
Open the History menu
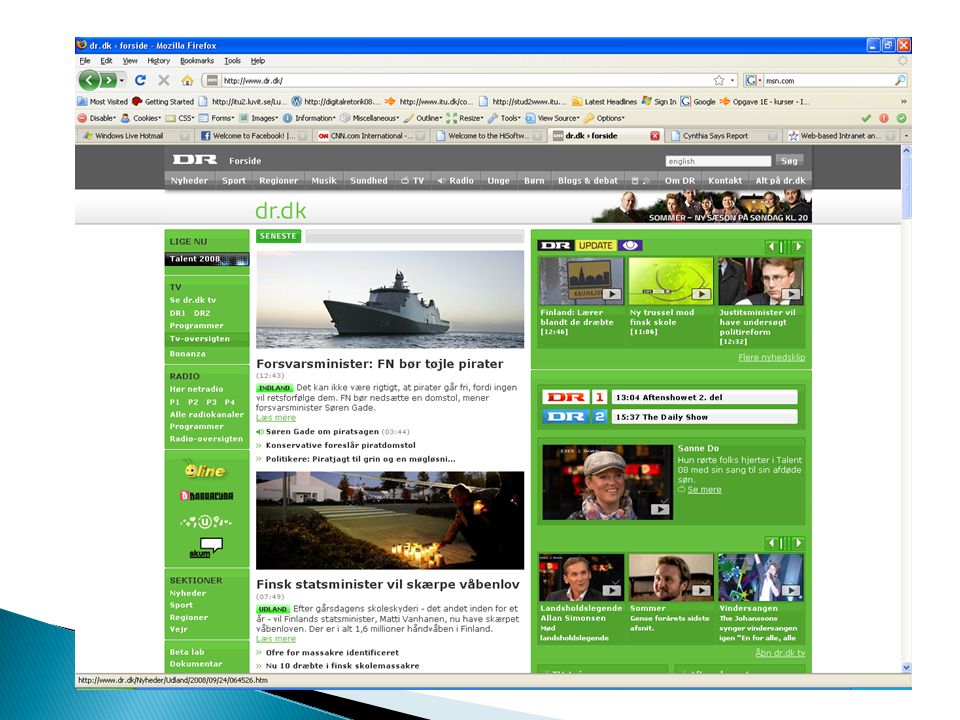click(x=159, y=61)
